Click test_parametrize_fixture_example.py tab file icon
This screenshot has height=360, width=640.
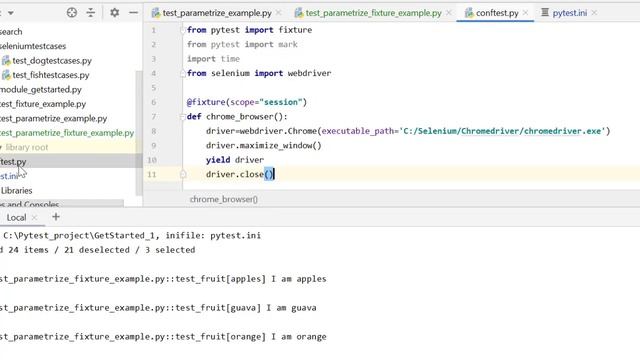click(x=299, y=13)
